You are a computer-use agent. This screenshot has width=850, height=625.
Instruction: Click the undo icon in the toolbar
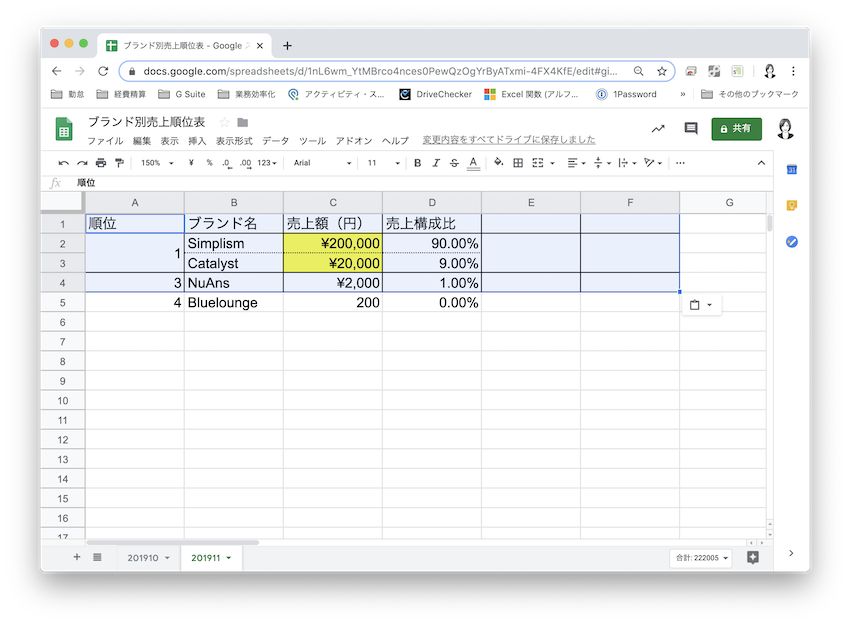coord(64,163)
